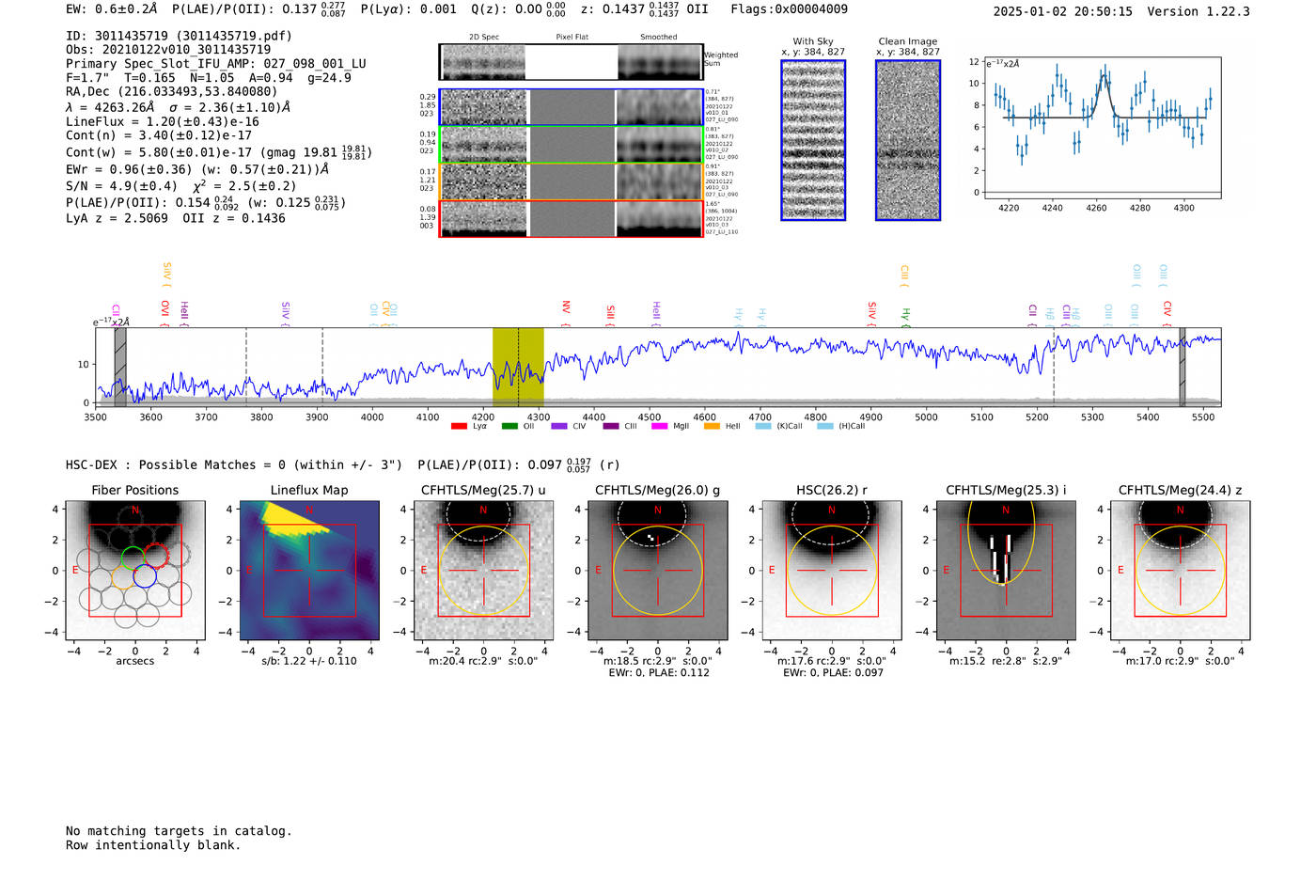Click the timestamp '2025-01-02 20:50:15'

(x=1062, y=11)
